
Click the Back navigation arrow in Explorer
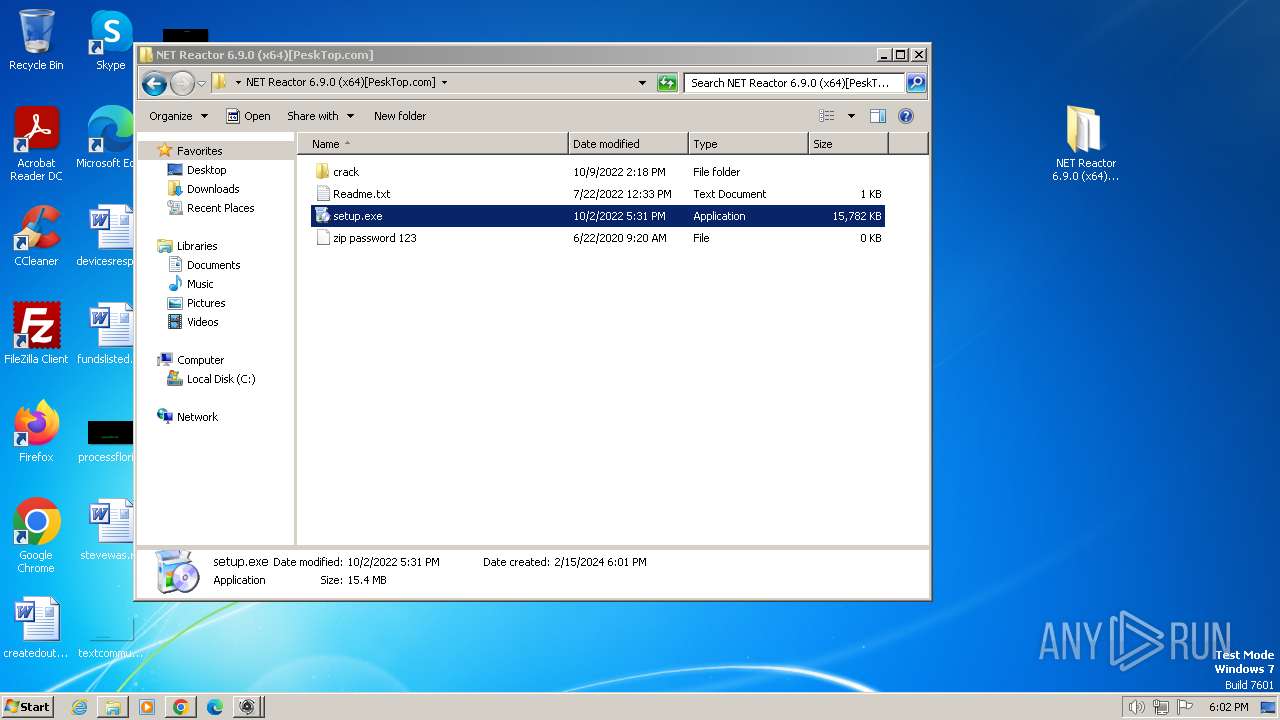[x=154, y=83]
